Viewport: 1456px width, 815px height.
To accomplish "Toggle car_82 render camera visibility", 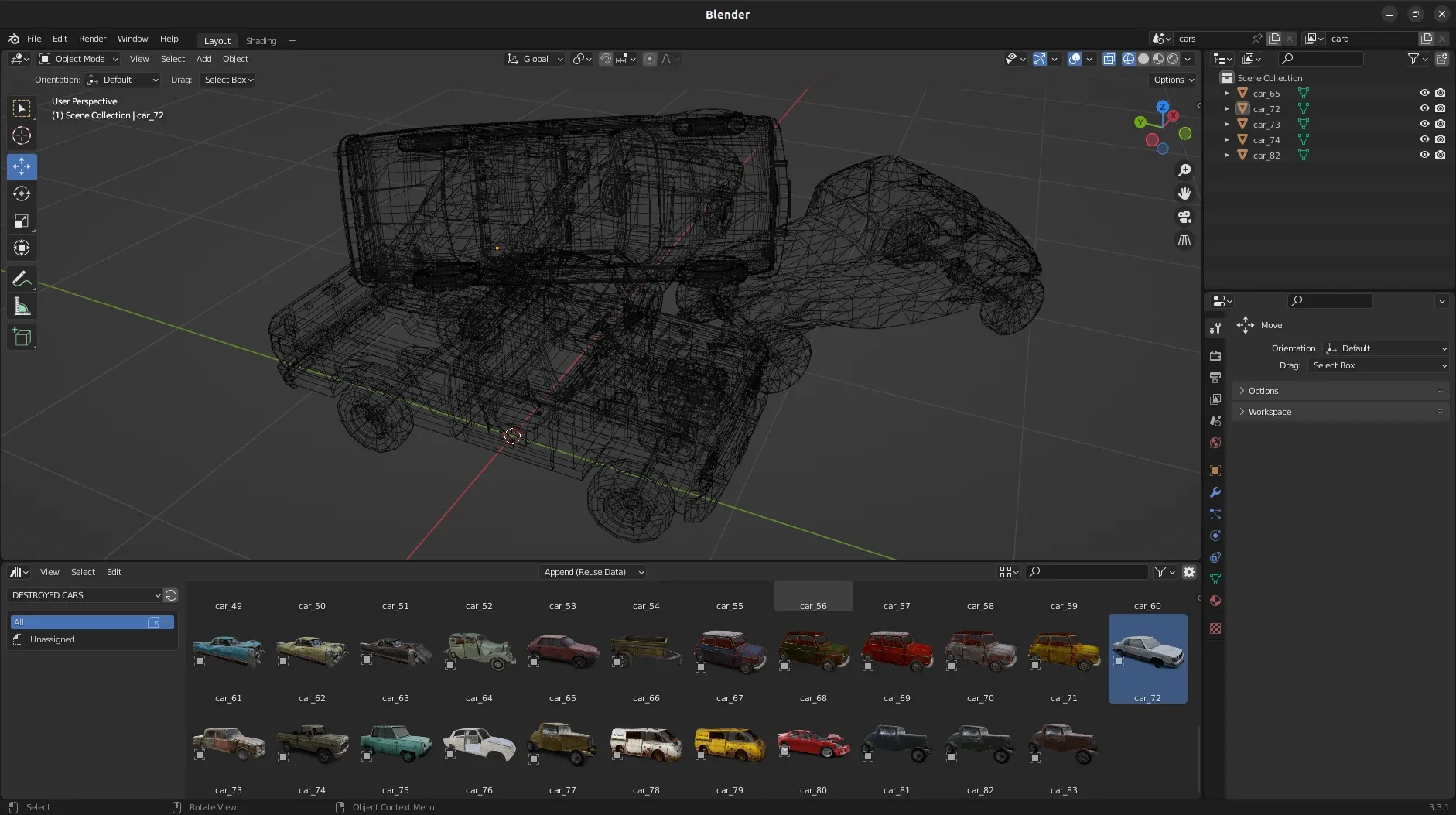I will pyautogui.click(x=1440, y=155).
